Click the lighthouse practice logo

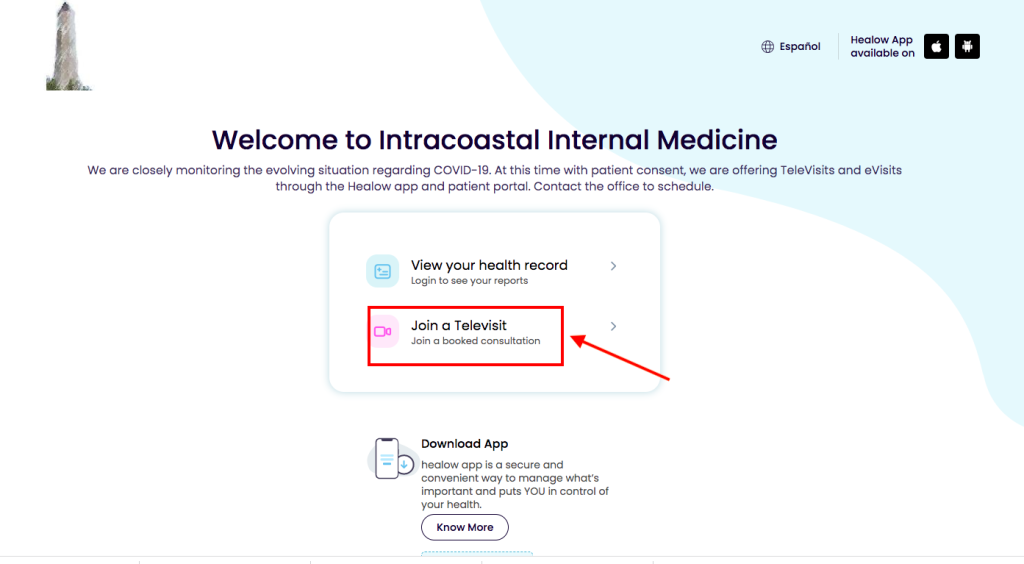pyautogui.click(x=67, y=46)
